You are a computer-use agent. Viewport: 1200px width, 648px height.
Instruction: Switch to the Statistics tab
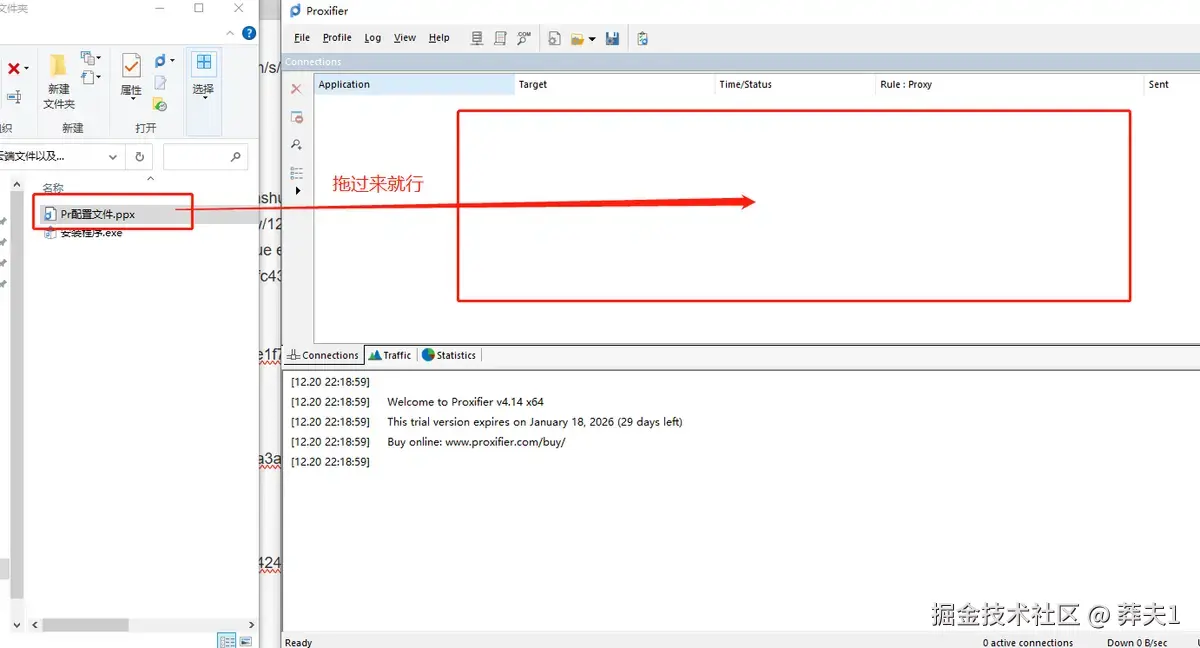pyautogui.click(x=449, y=355)
